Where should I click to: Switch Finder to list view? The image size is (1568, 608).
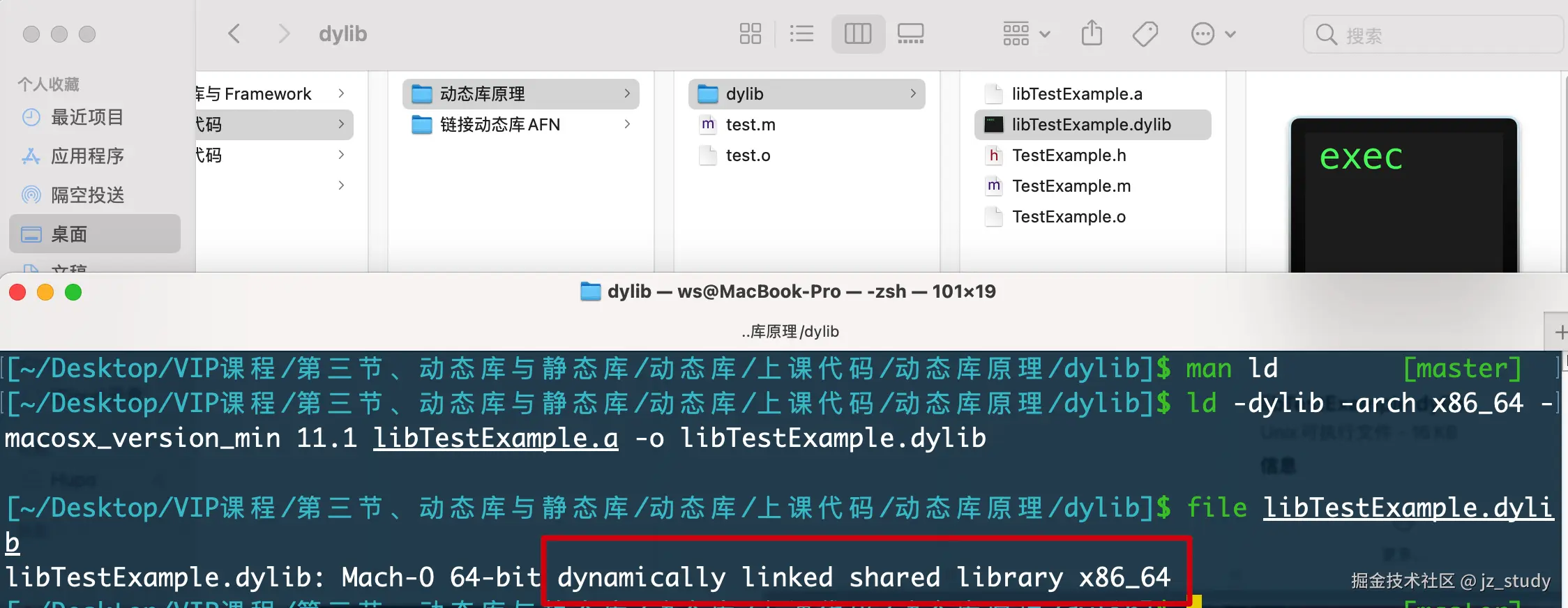click(x=801, y=33)
